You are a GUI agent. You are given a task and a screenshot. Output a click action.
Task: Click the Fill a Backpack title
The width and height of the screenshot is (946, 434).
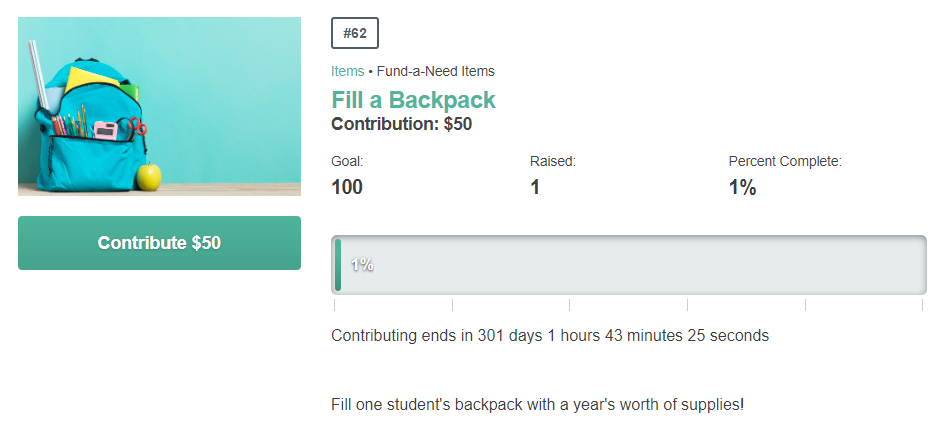(413, 100)
